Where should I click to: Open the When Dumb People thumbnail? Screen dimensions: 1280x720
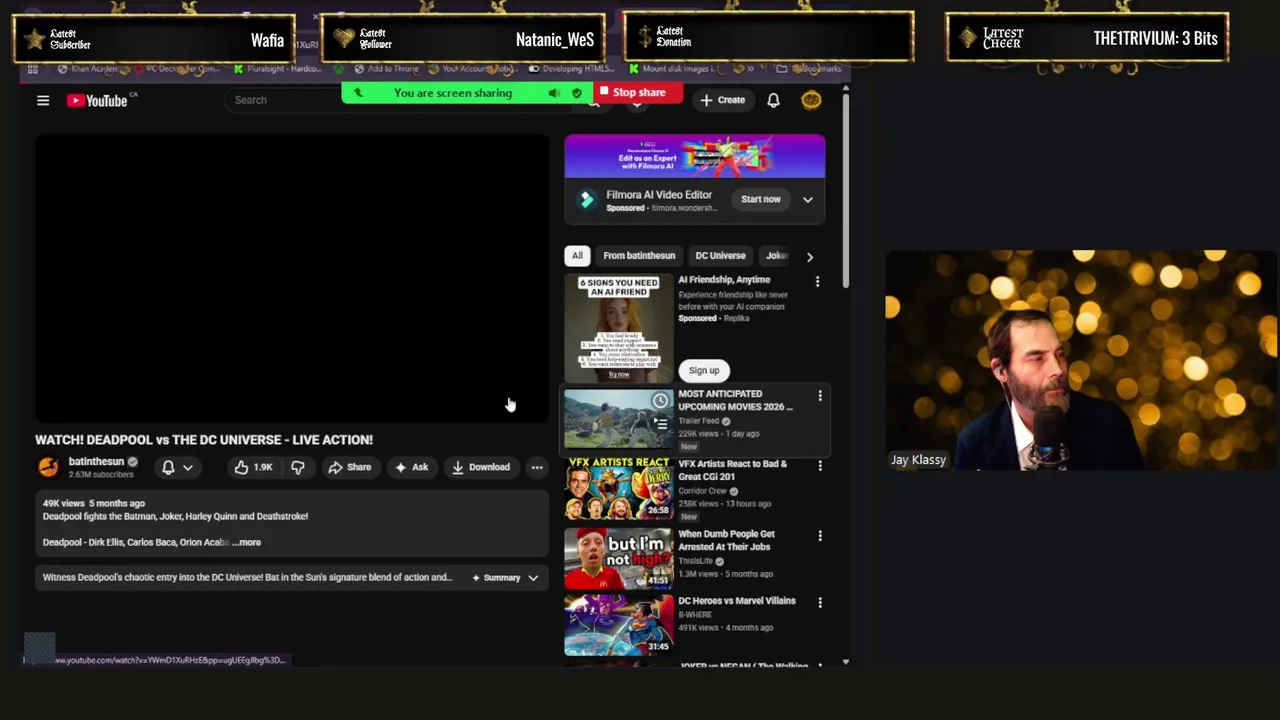click(x=619, y=558)
